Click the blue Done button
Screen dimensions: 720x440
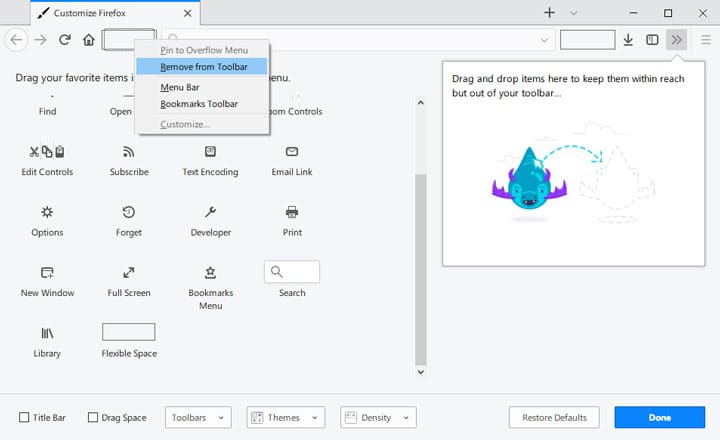[660, 417]
